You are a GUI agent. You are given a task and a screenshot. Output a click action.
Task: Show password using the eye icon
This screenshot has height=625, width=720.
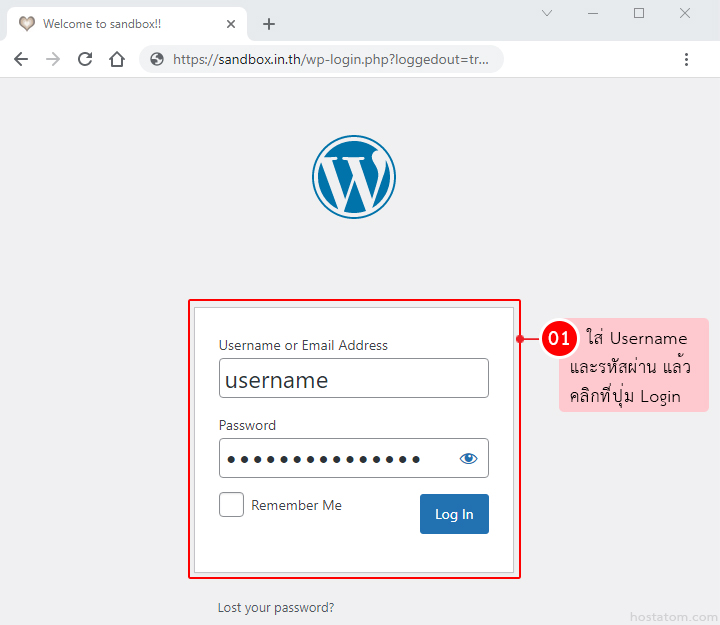click(468, 459)
